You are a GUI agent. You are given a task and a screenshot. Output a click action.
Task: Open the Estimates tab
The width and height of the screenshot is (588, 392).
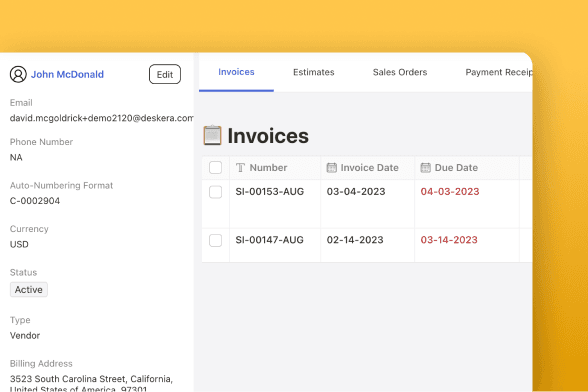point(314,72)
